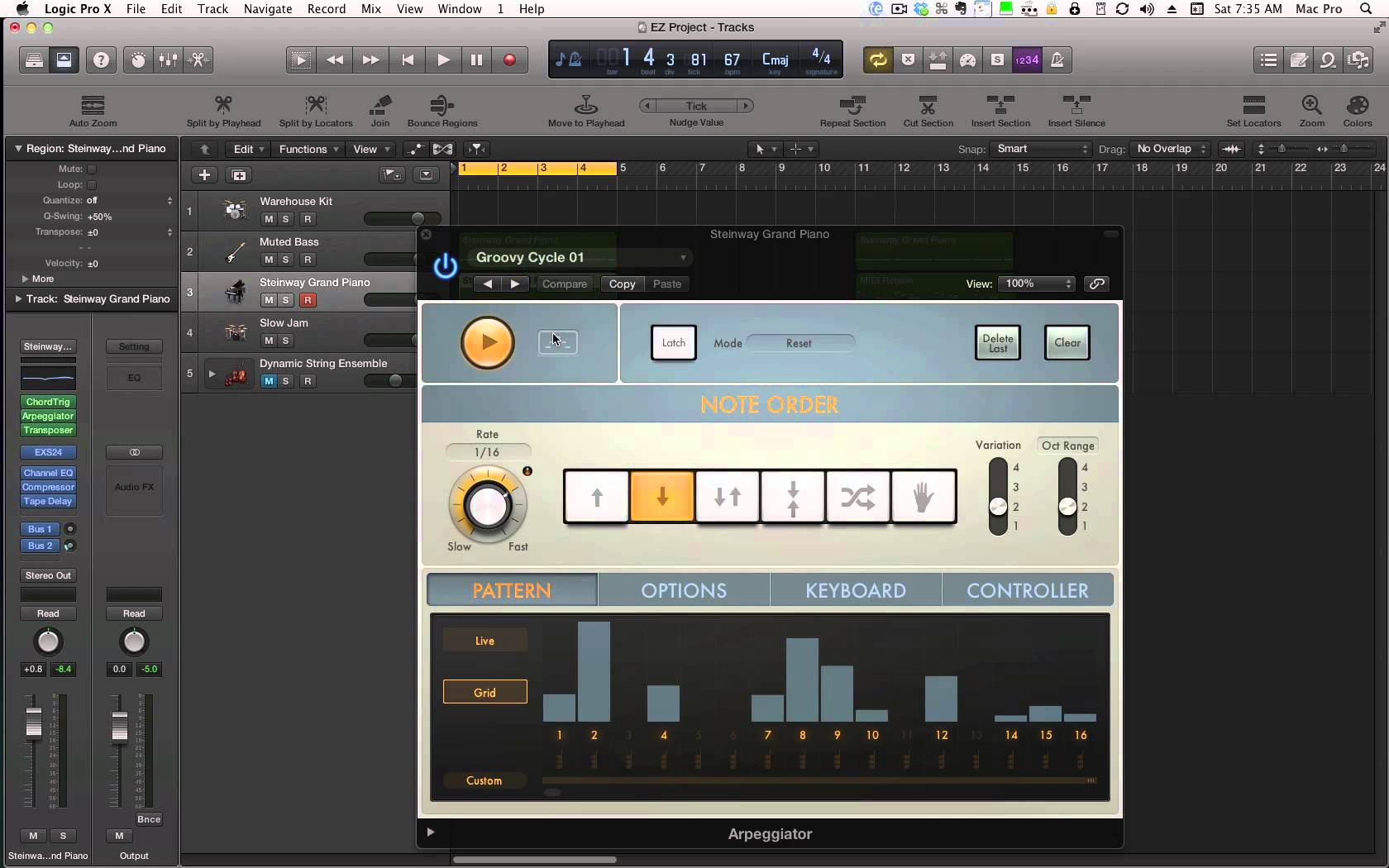
Task: Click Cut Section tool
Action: click(x=928, y=111)
